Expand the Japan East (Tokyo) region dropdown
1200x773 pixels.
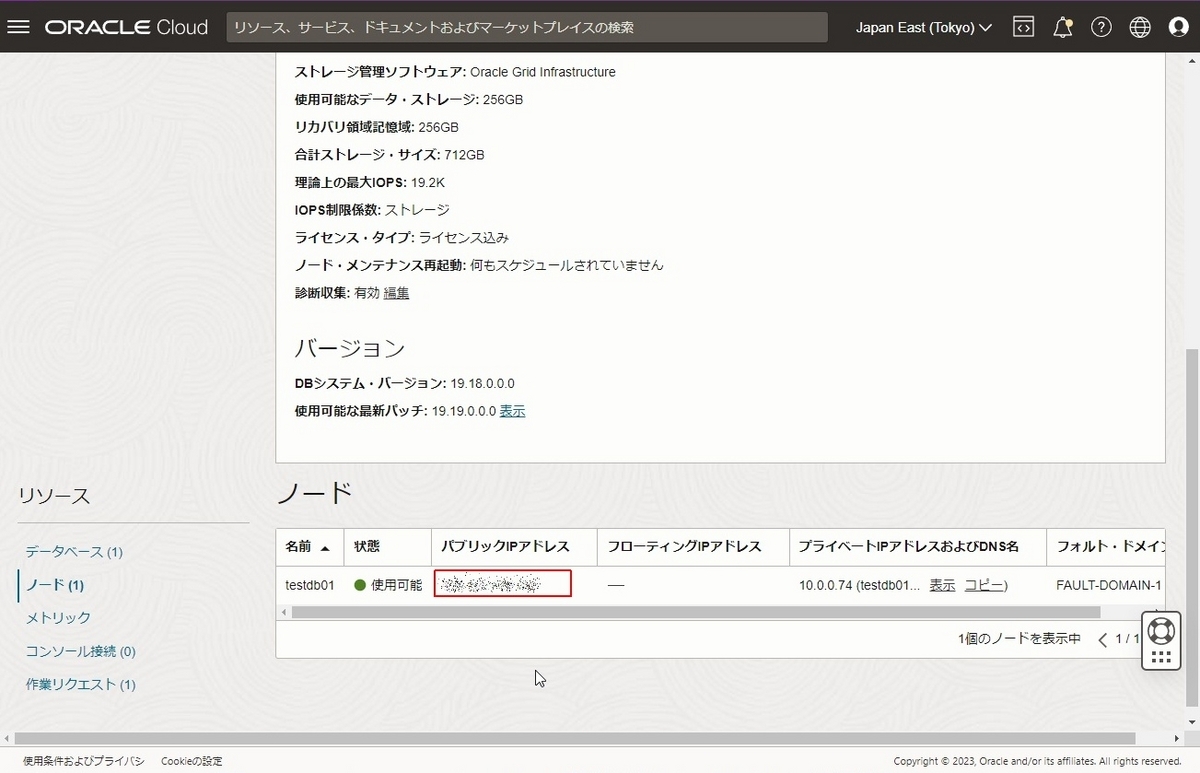tap(922, 27)
